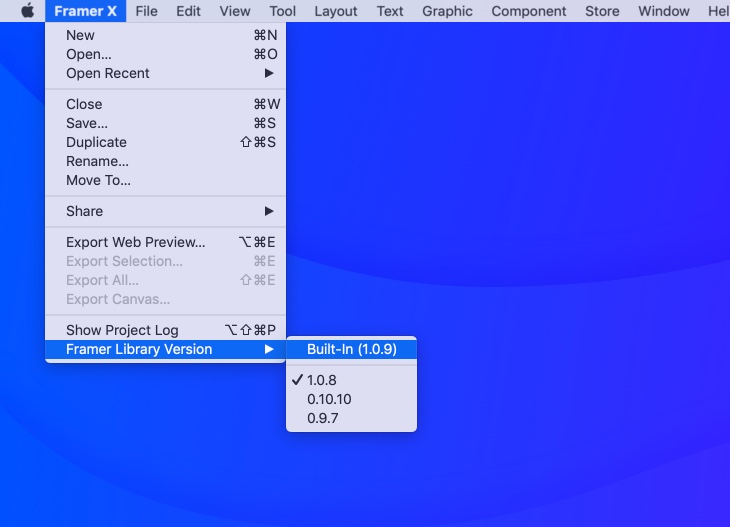Select library version 0.10.10
This screenshot has height=527, width=730.
click(x=351, y=399)
